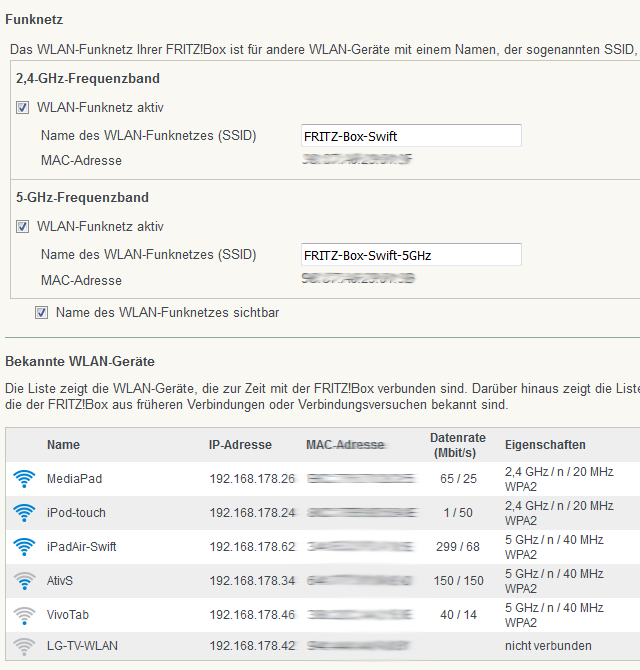Screen dimensions: 640x670
Task: Click IP address 192.168.178.62
Action: [x=252, y=547]
